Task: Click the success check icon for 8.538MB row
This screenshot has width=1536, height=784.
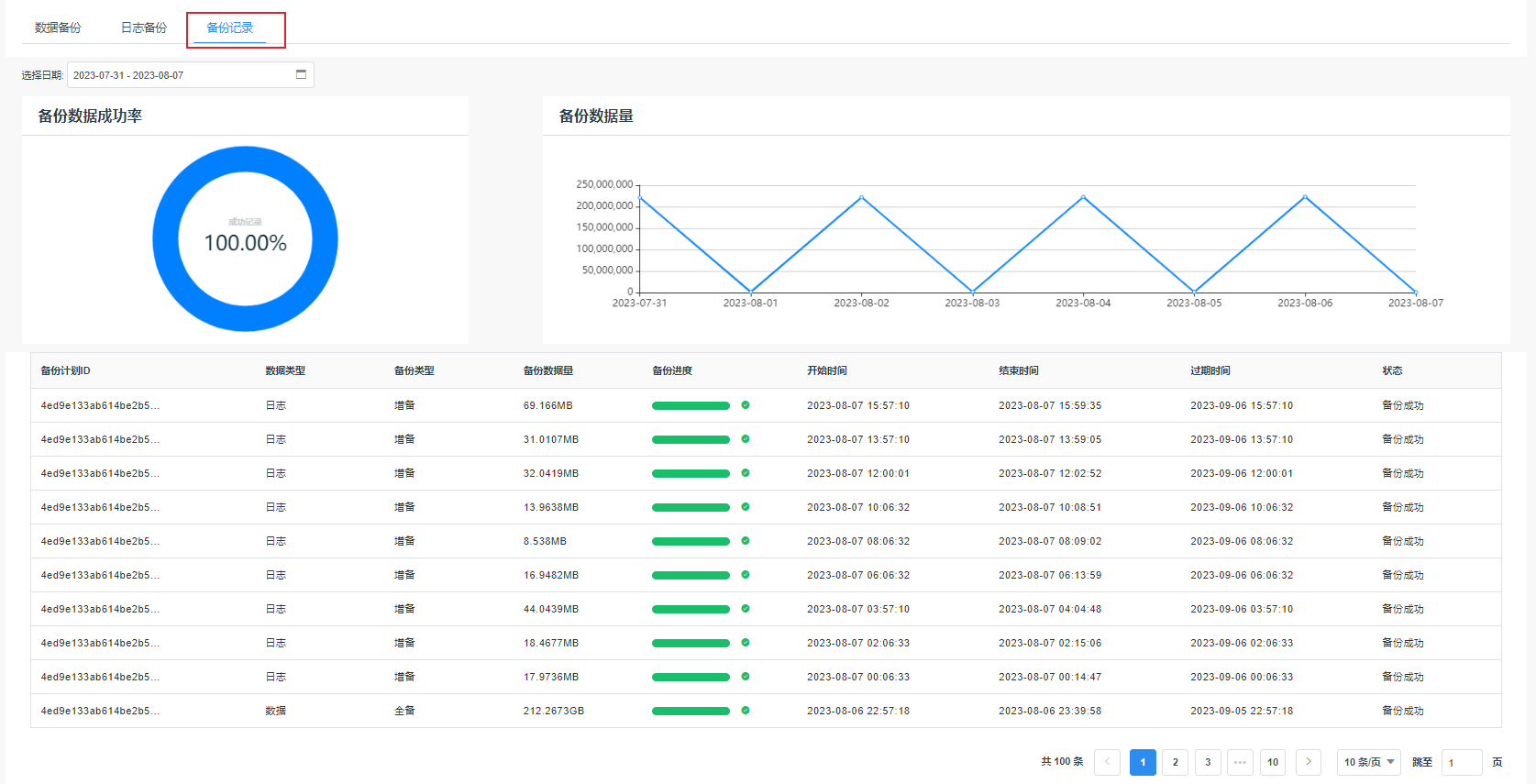Action: coord(746,540)
